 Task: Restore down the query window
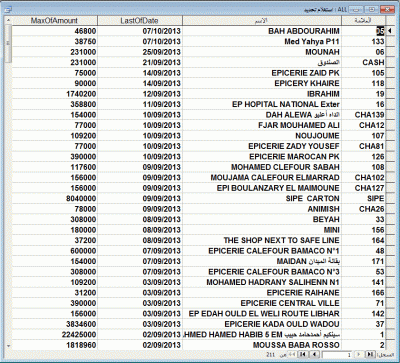tap(372, 10)
